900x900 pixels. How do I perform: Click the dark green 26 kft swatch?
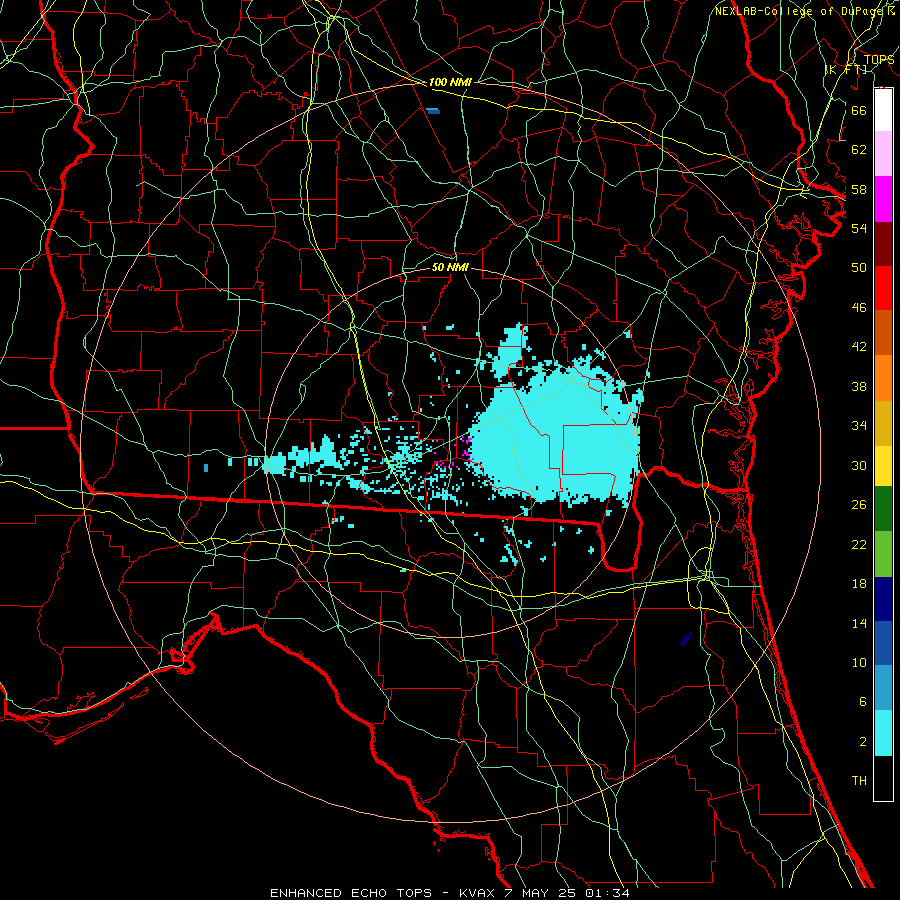pyautogui.click(x=883, y=509)
